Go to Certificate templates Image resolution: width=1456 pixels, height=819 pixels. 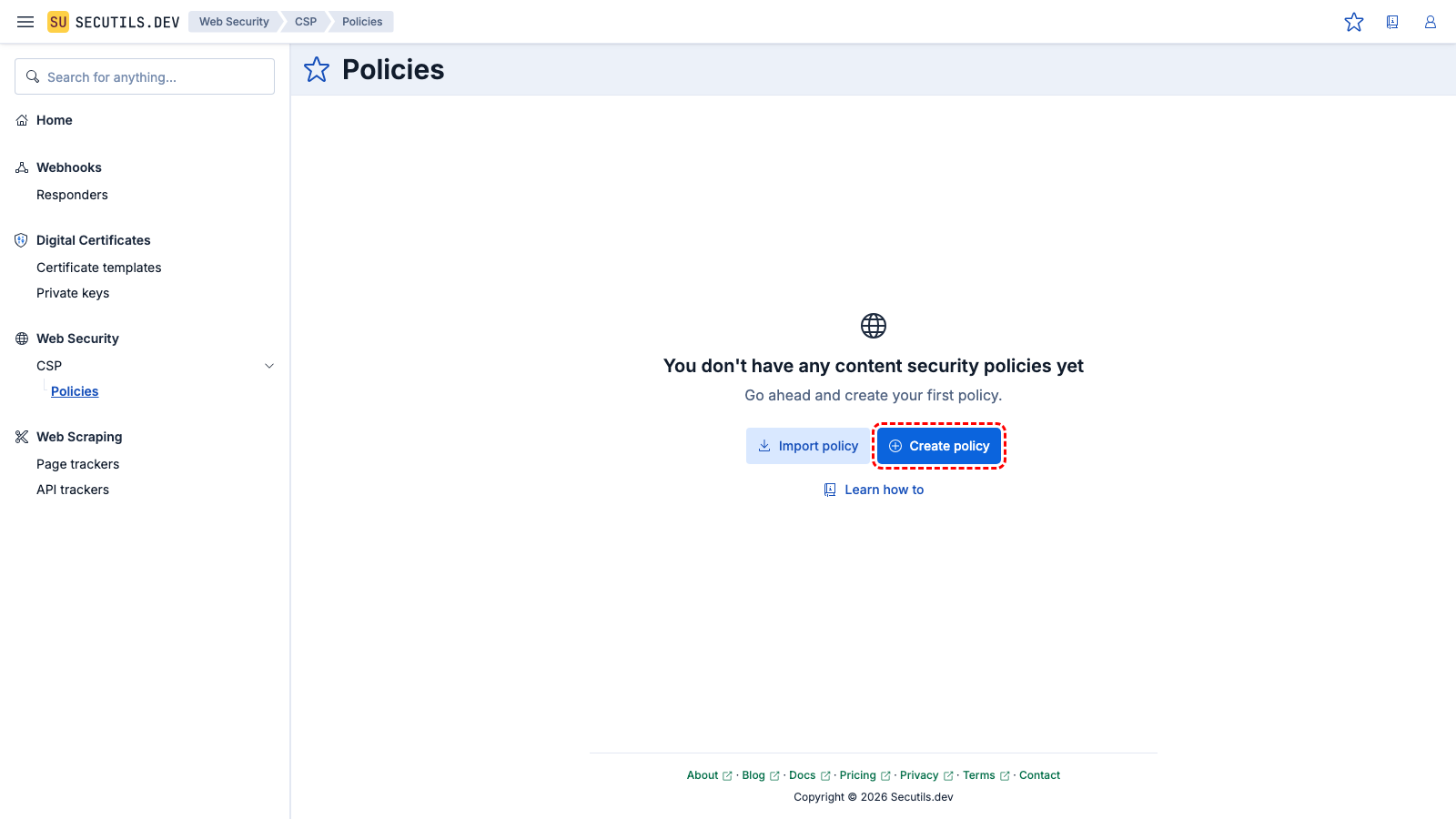(x=98, y=268)
